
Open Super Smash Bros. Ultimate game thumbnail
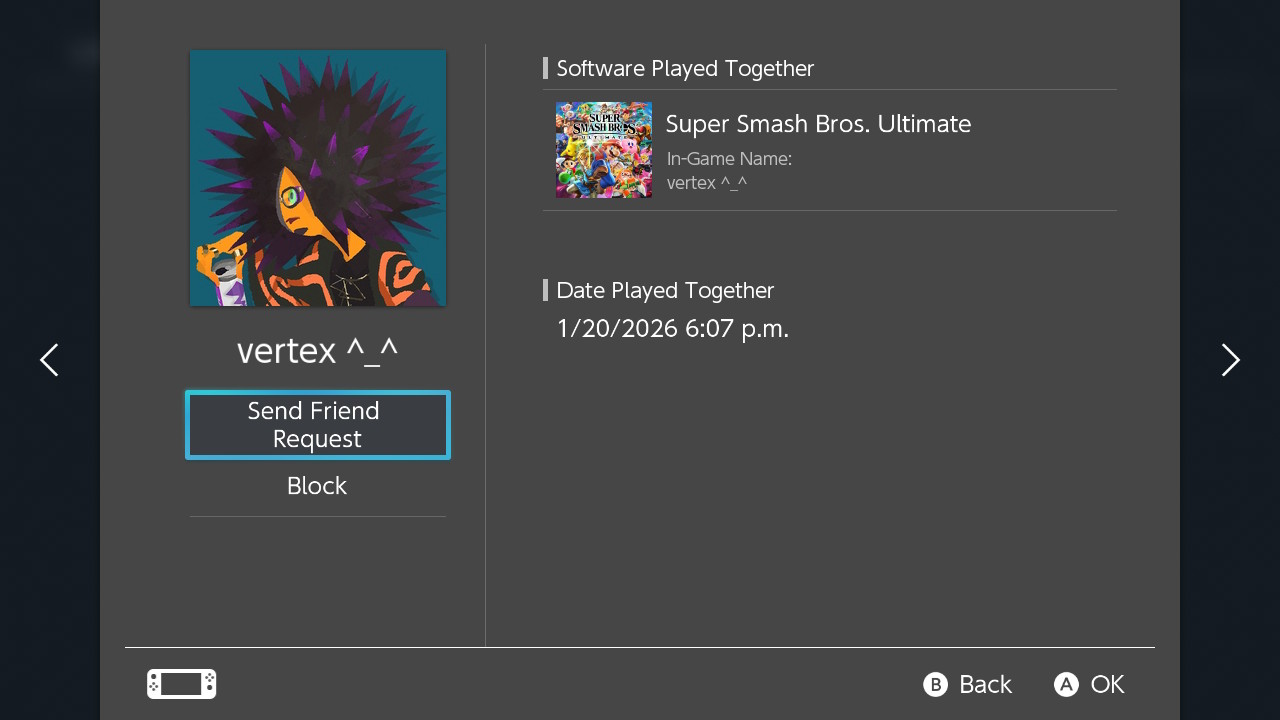(x=604, y=150)
